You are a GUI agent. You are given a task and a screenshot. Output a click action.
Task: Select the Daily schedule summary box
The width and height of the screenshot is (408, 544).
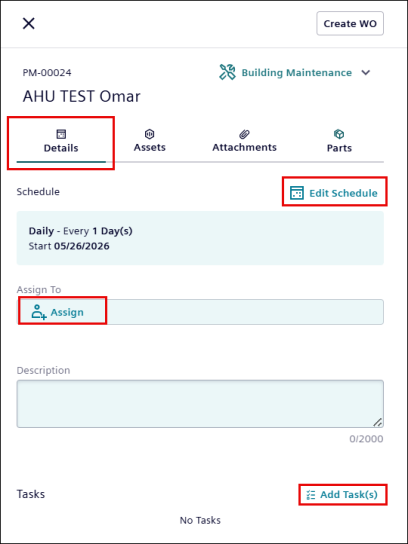200,238
